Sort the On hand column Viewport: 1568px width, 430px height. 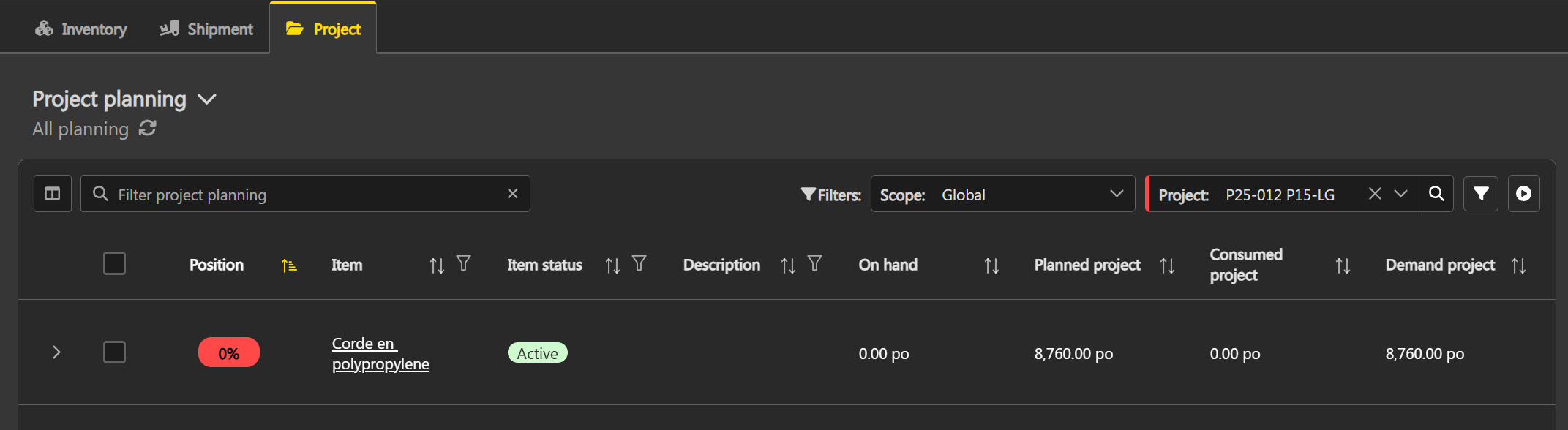click(x=991, y=265)
